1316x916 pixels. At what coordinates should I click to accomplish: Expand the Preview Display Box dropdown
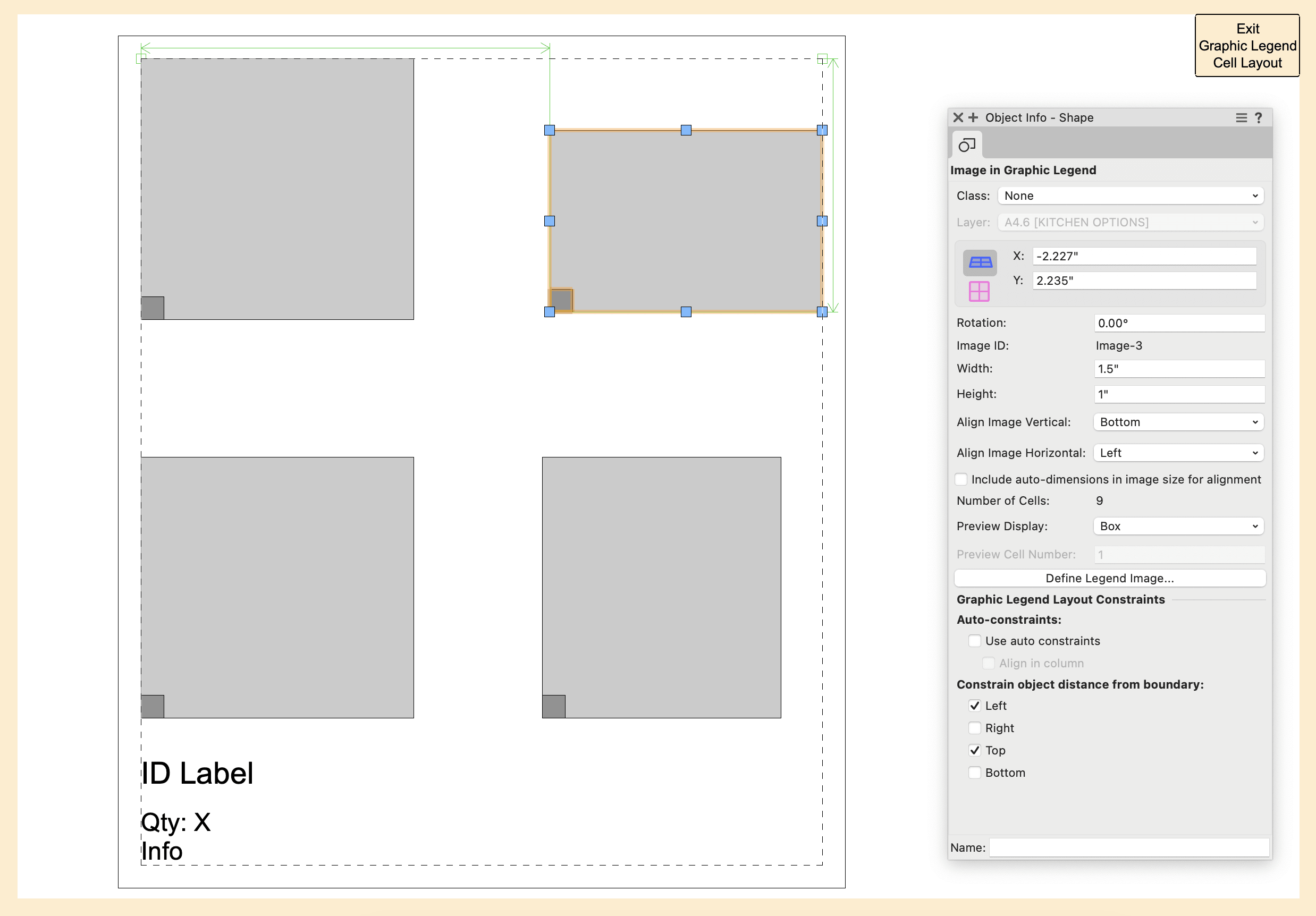click(1178, 527)
